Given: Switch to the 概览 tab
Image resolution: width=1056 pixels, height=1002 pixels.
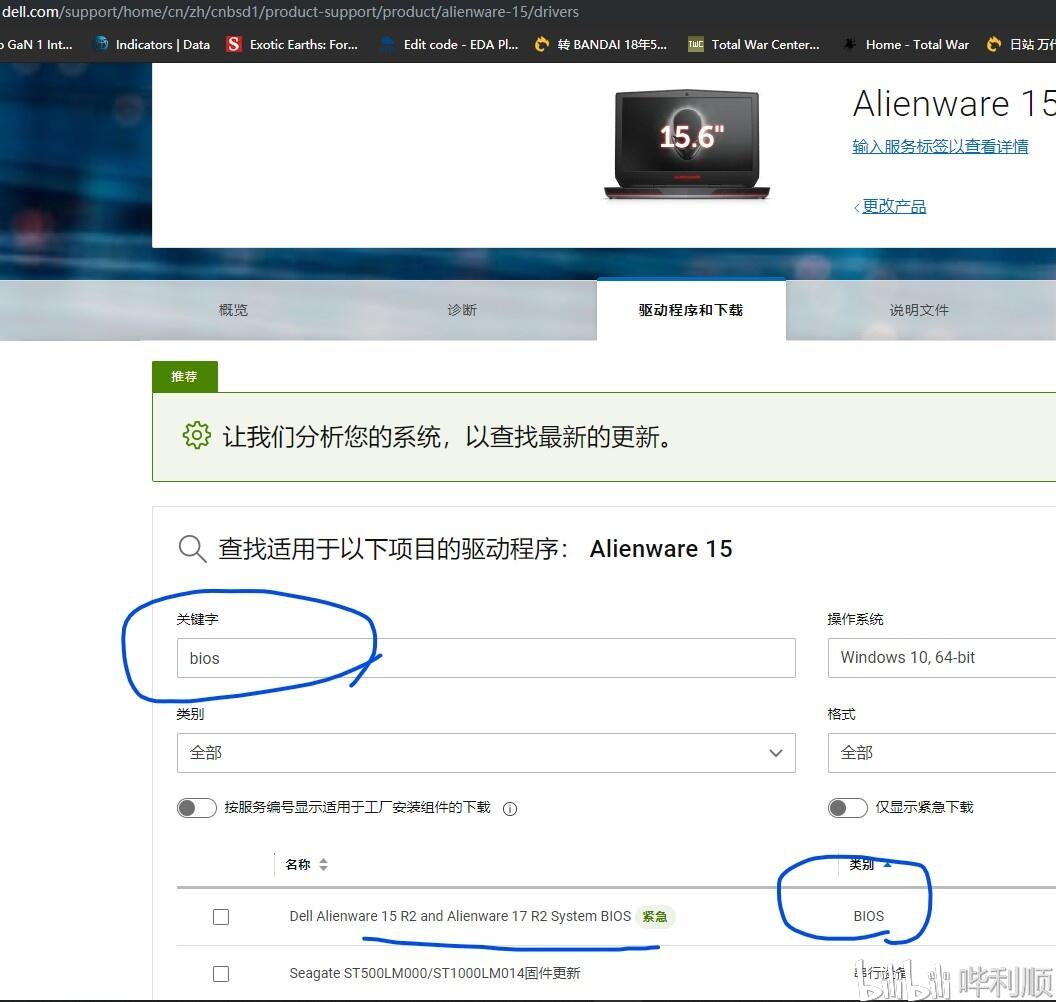Looking at the screenshot, I should point(233,310).
